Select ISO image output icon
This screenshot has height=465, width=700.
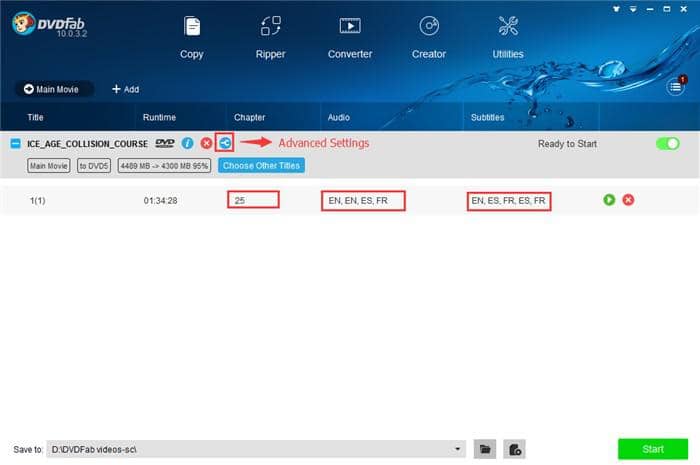click(514, 449)
